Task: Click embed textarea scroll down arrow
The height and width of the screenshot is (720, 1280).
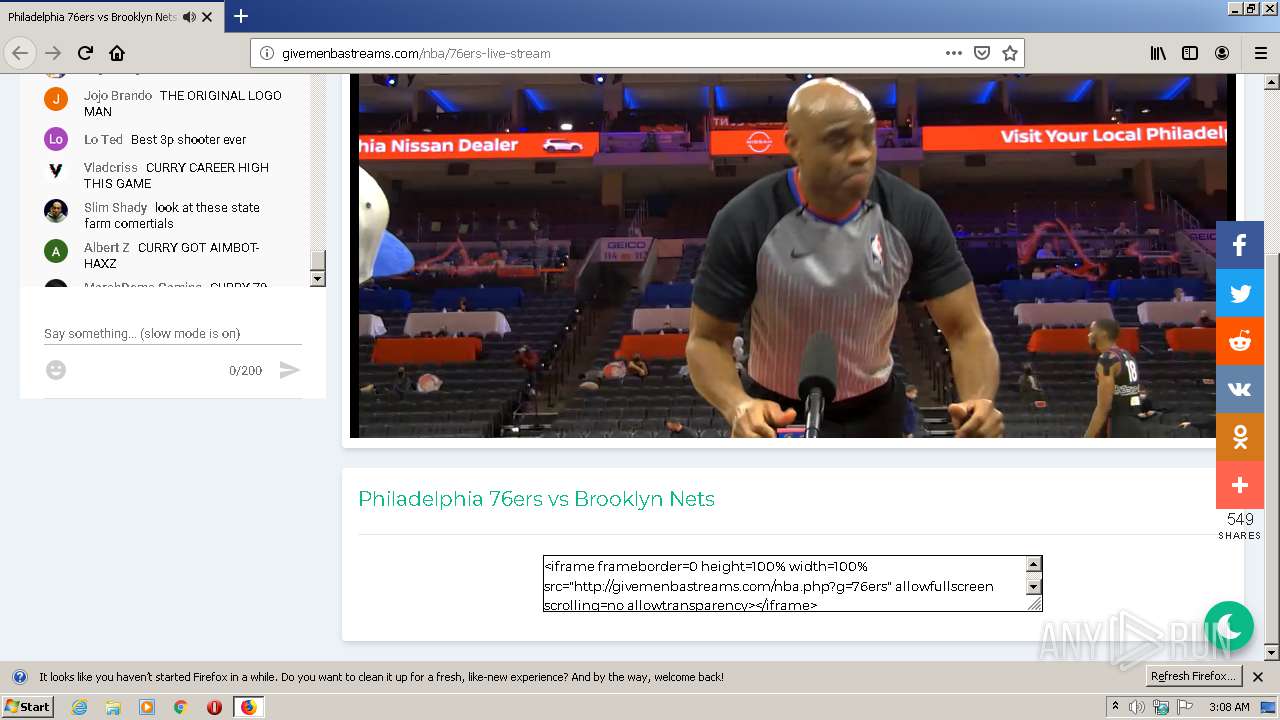Action: (x=1034, y=587)
